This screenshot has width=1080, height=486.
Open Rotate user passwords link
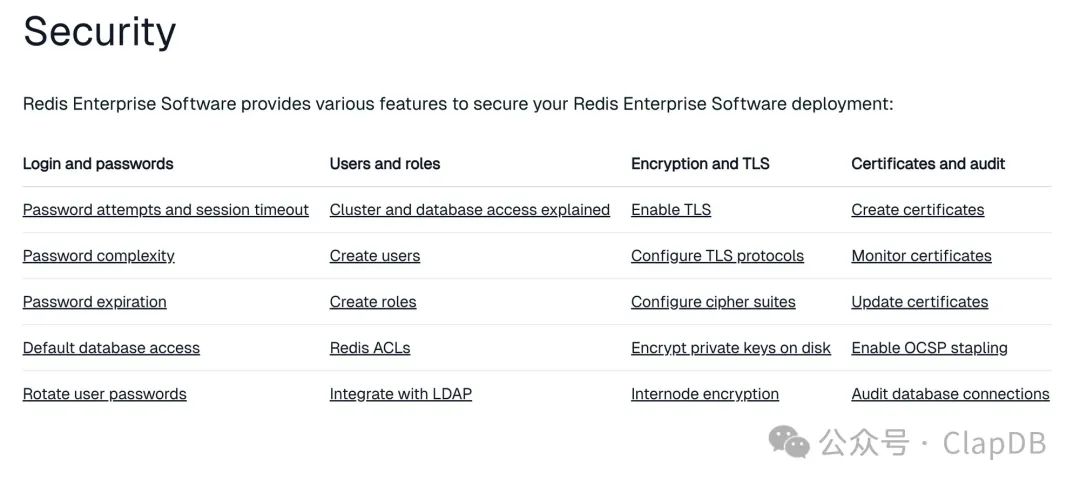point(104,394)
